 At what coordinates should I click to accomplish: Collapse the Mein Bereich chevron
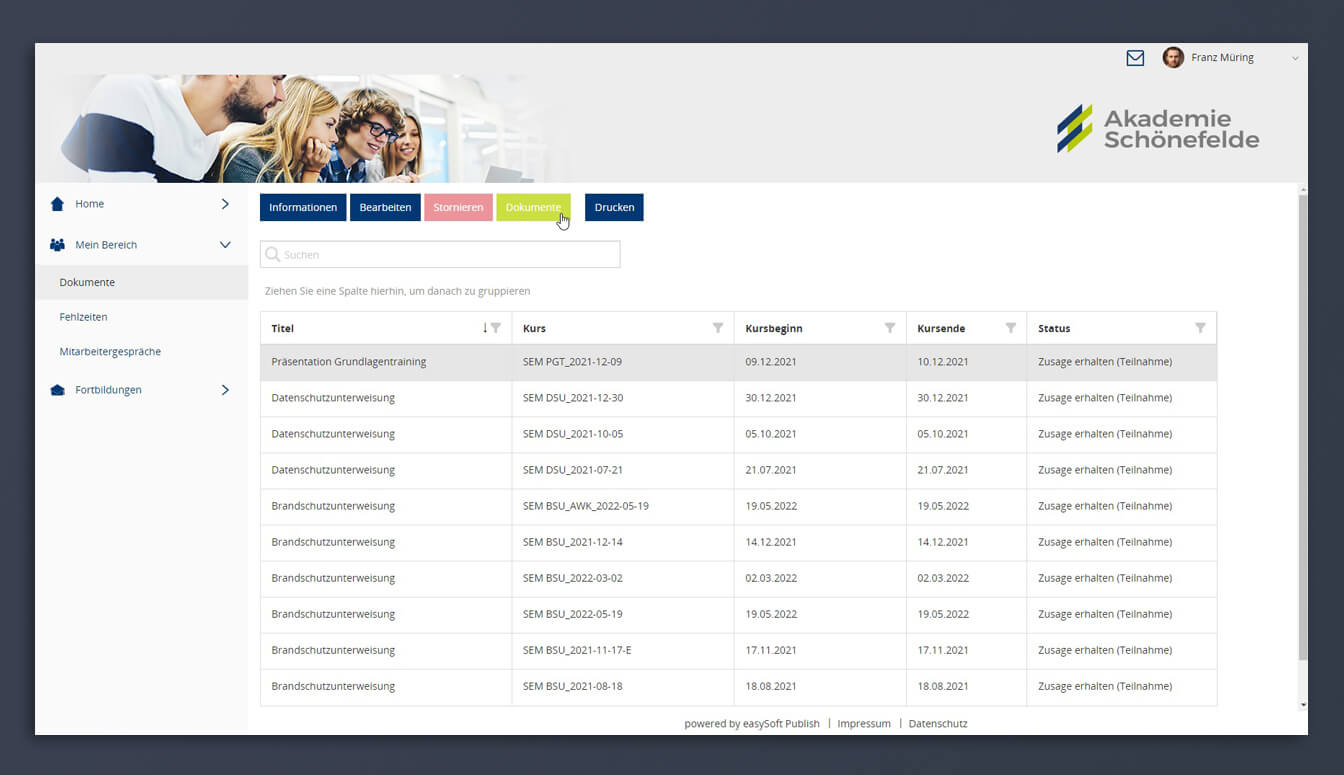click(225, 245)
